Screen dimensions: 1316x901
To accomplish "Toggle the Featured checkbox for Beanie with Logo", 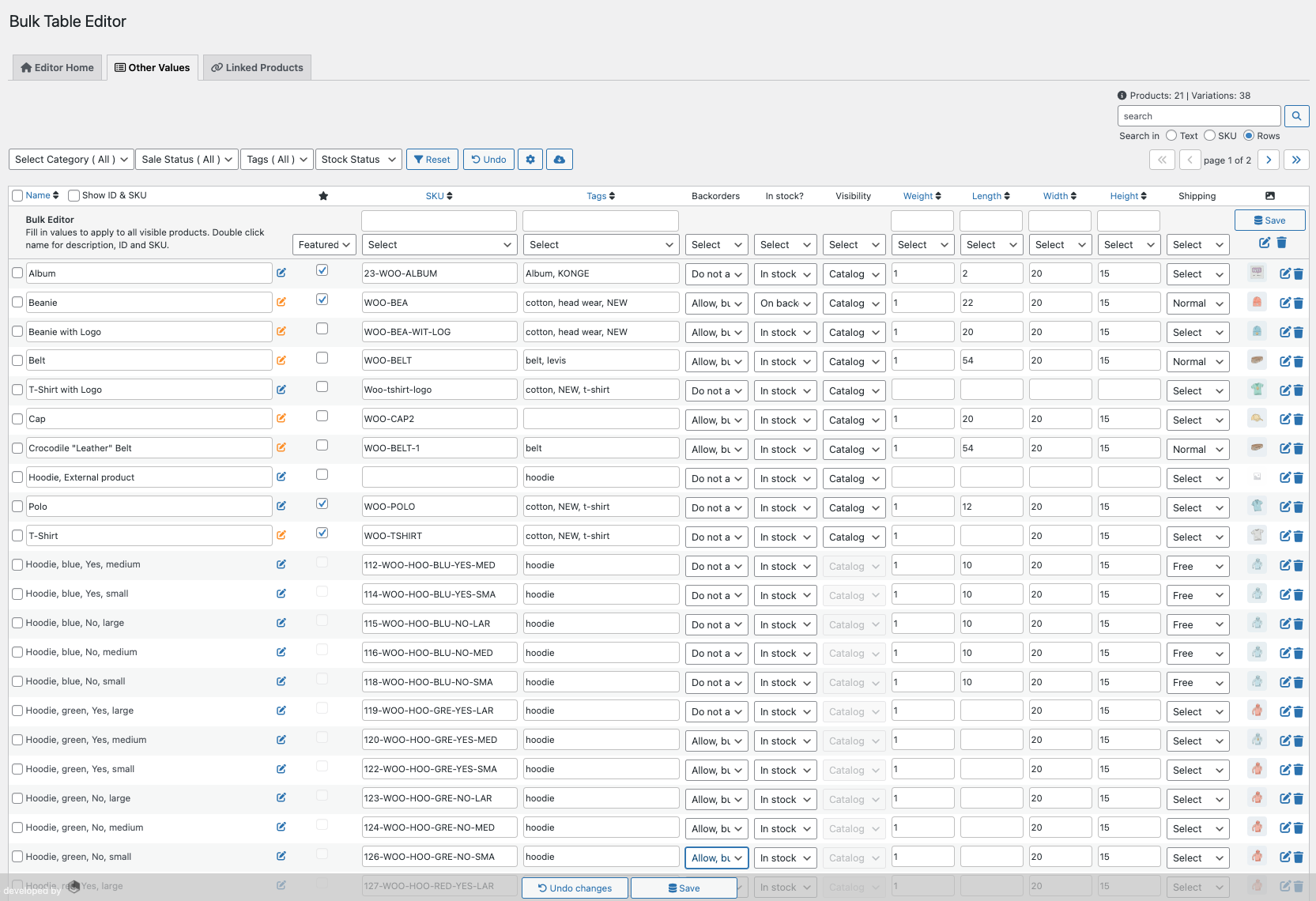I will 322,329.
